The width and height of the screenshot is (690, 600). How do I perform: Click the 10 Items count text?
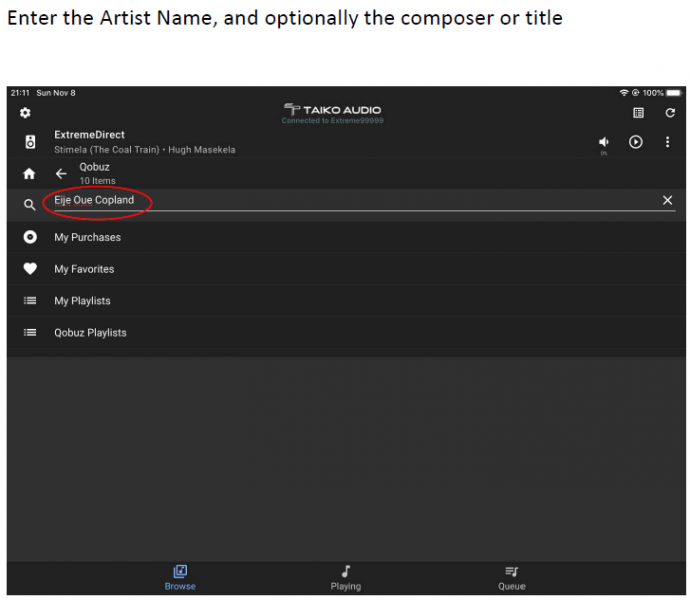(97, 181)
